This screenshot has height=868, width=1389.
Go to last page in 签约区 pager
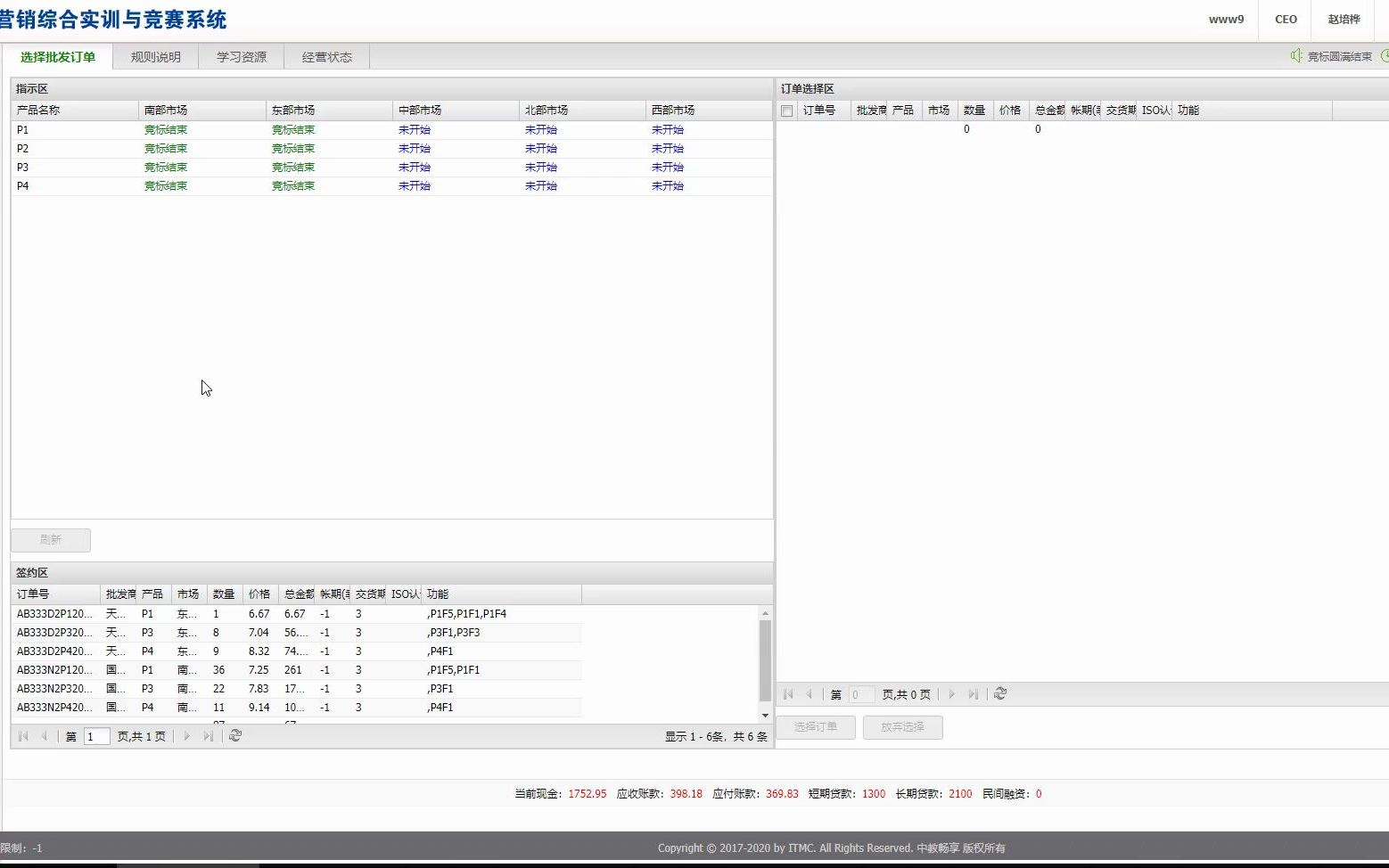[x=208, y=736]
